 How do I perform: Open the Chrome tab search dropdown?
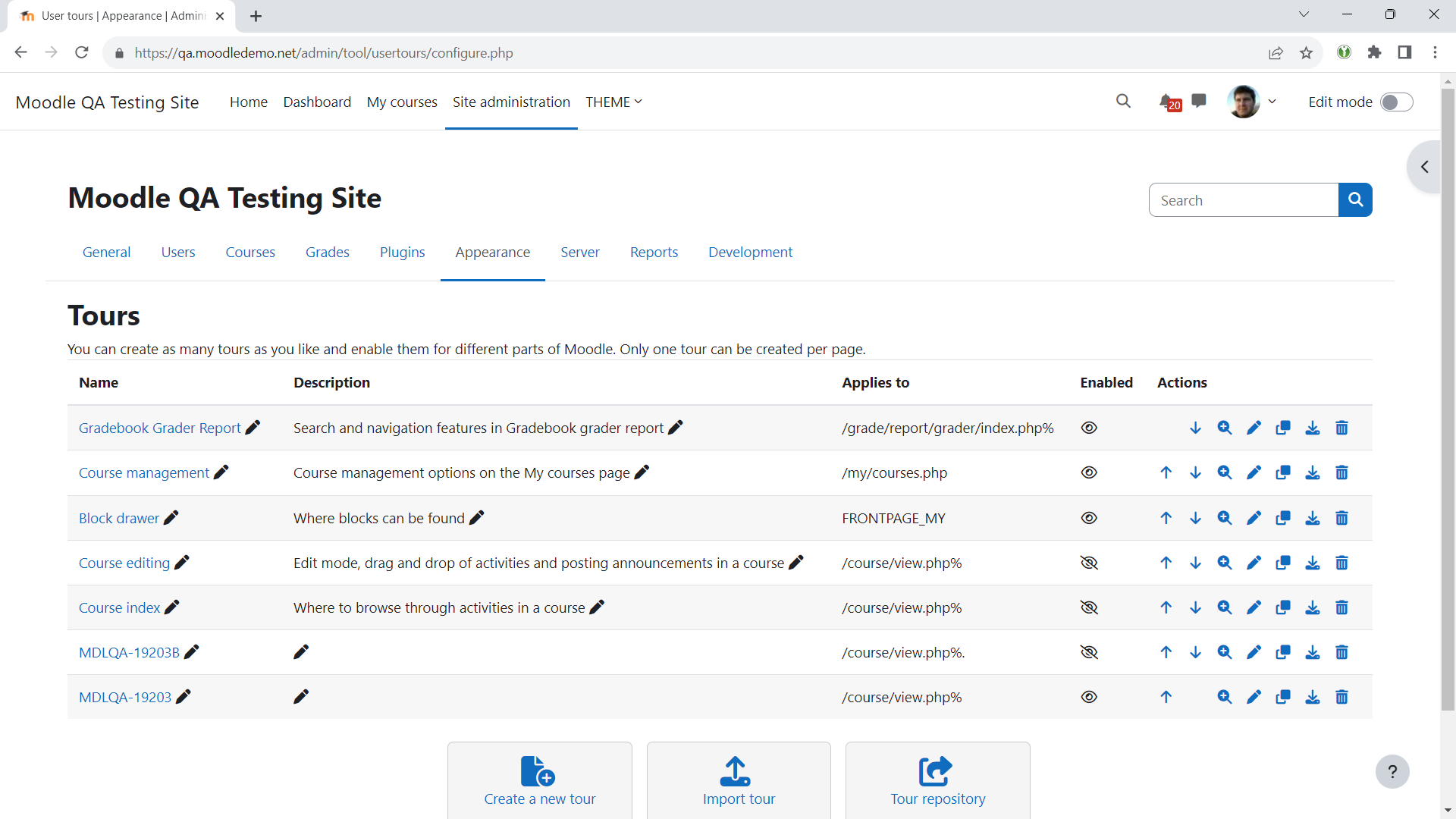(x=1304, y=14)
